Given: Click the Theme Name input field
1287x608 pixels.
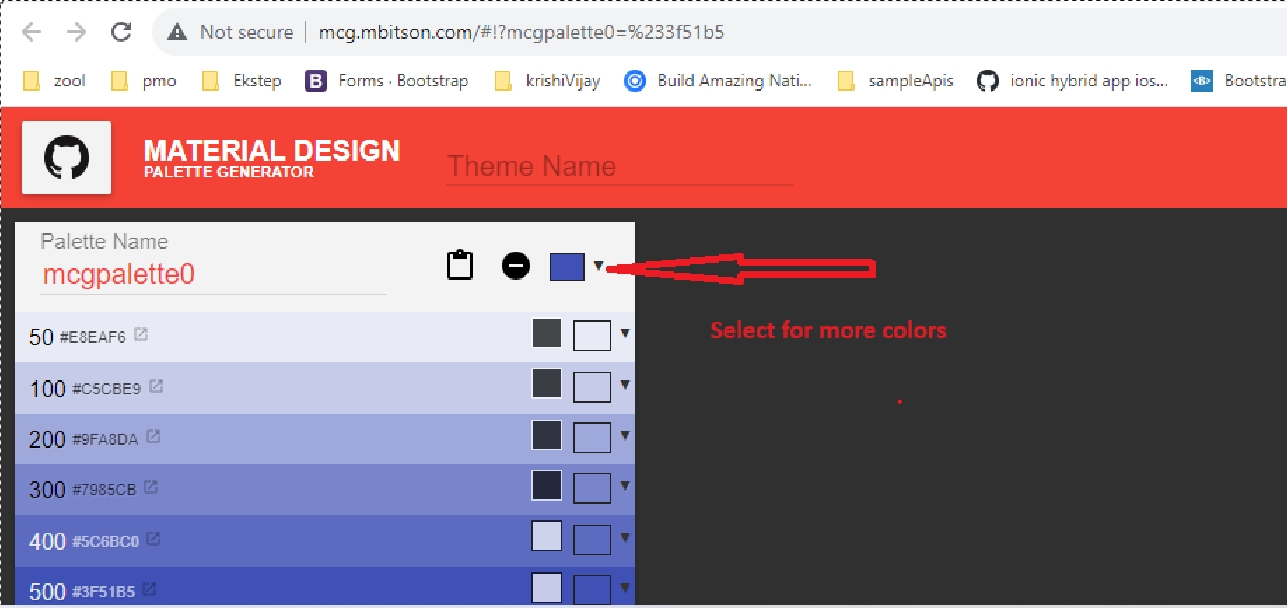Looking at the screenshot, I should tap(618, 166).
